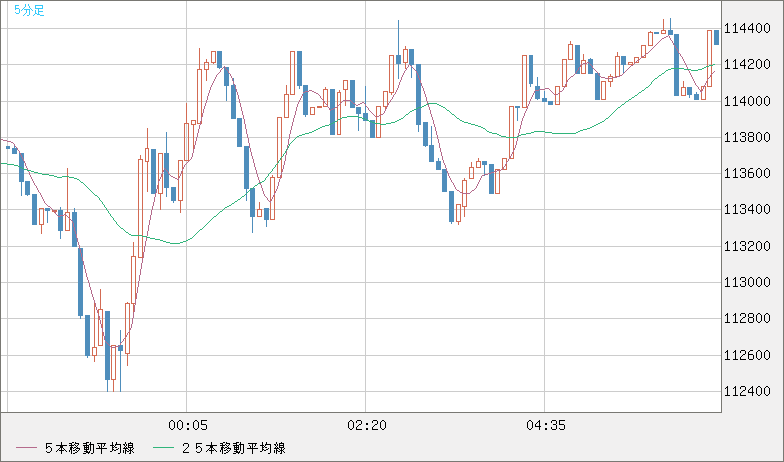The height and width of the screenshot is (462, 784).
Task: Click the 112400 price axis label
Action: (748, 391)
